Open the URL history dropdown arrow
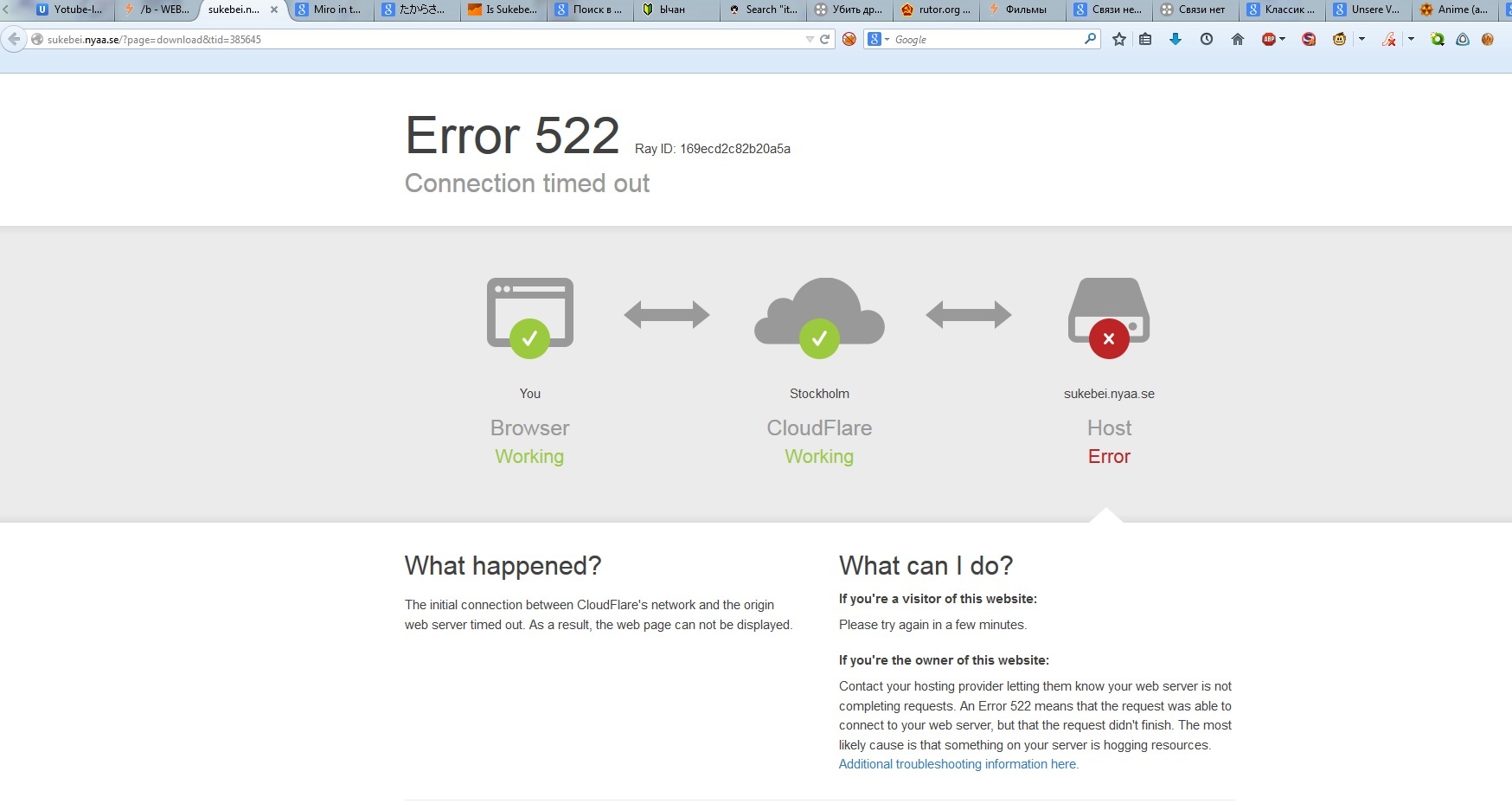This screenshot has height=810, width=1512. [x=810, y=39]
